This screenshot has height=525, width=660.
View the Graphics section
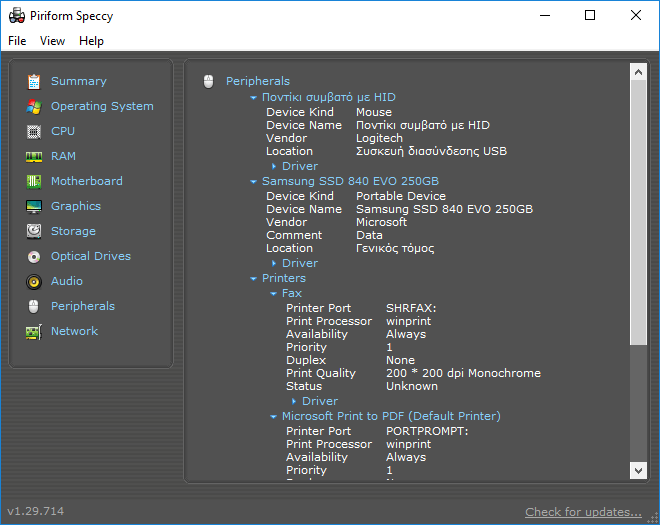76,206
